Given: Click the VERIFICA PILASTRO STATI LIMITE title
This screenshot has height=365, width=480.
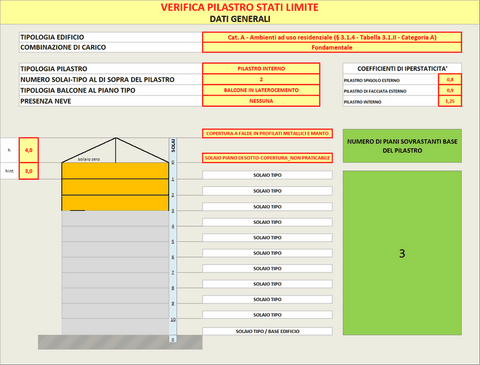Looking at the screenshot, I should 240,7.
